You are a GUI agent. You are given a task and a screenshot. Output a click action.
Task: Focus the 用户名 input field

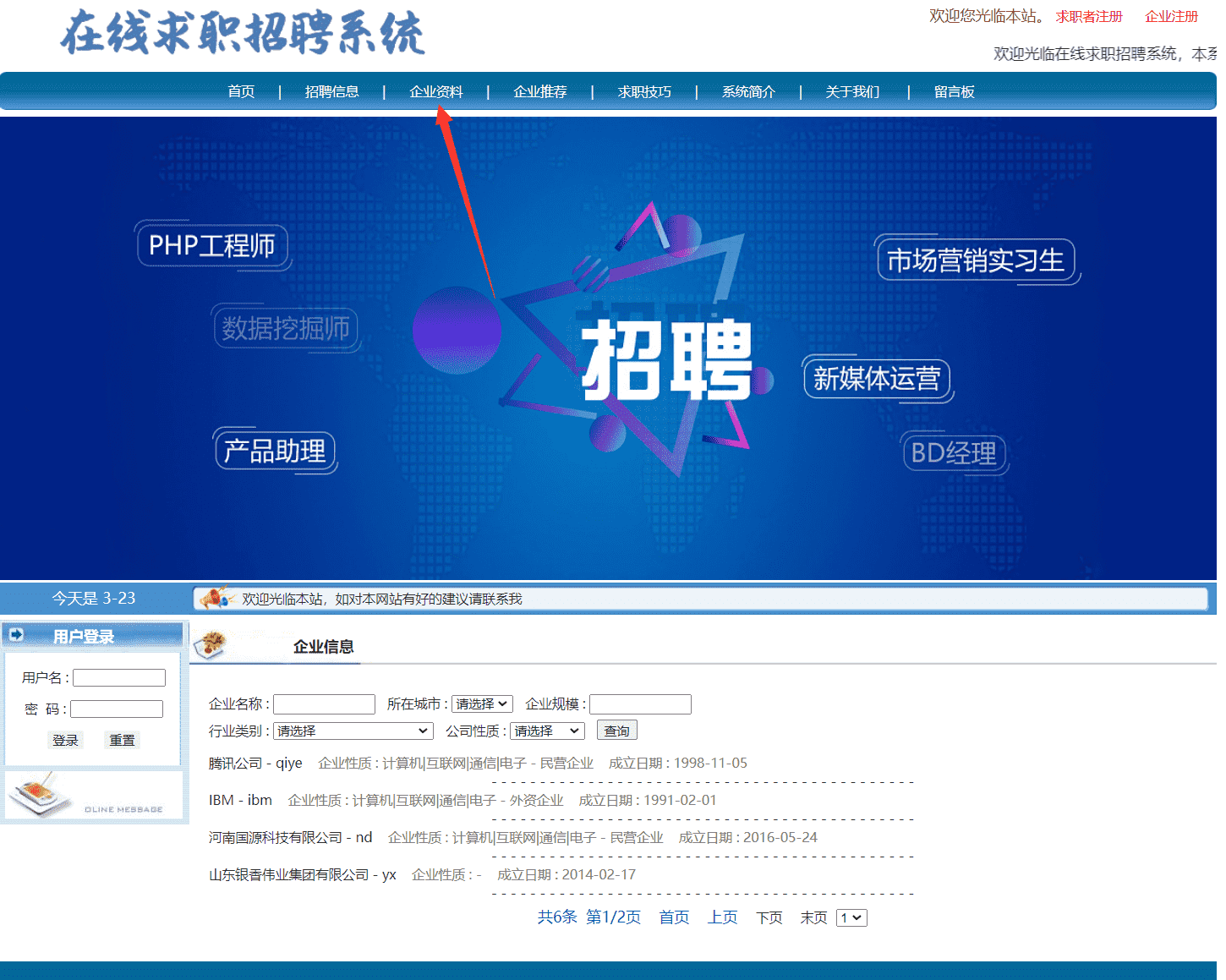pos(119,677)
